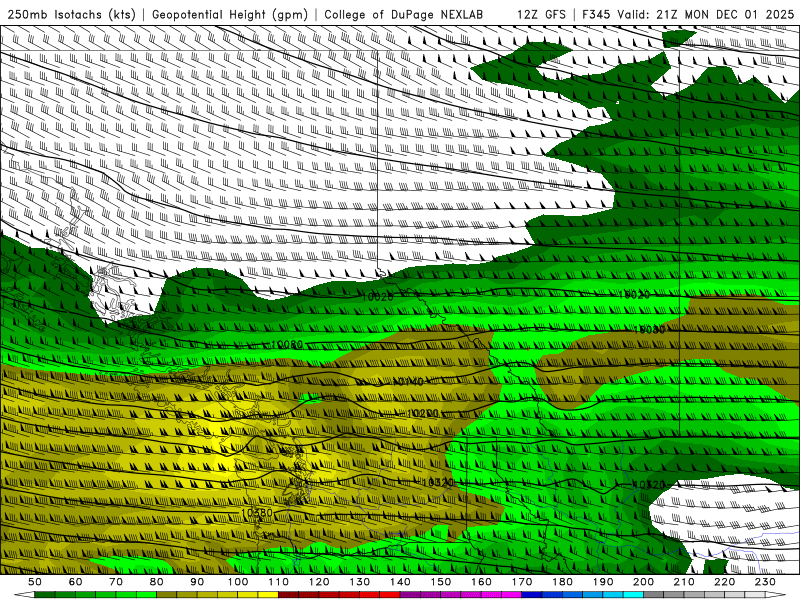This screenshot has width=800, height=600.
Task: Click the 10140 height contour label
Action: click(x=409, y=382)
